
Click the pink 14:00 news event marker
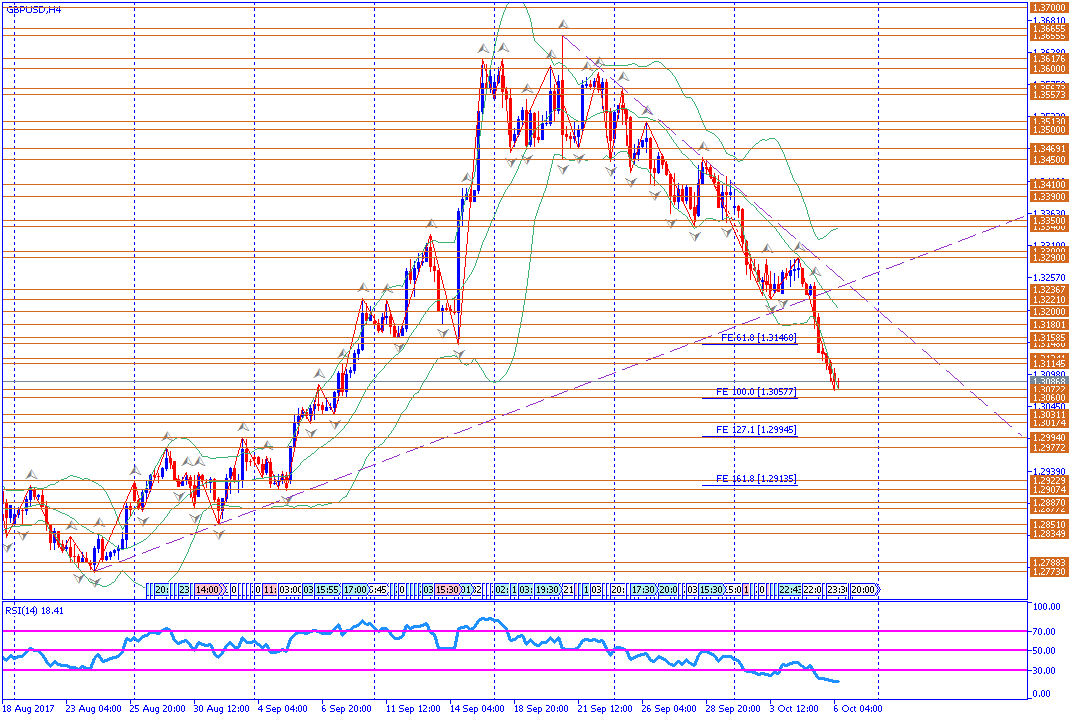pos(209,590)
